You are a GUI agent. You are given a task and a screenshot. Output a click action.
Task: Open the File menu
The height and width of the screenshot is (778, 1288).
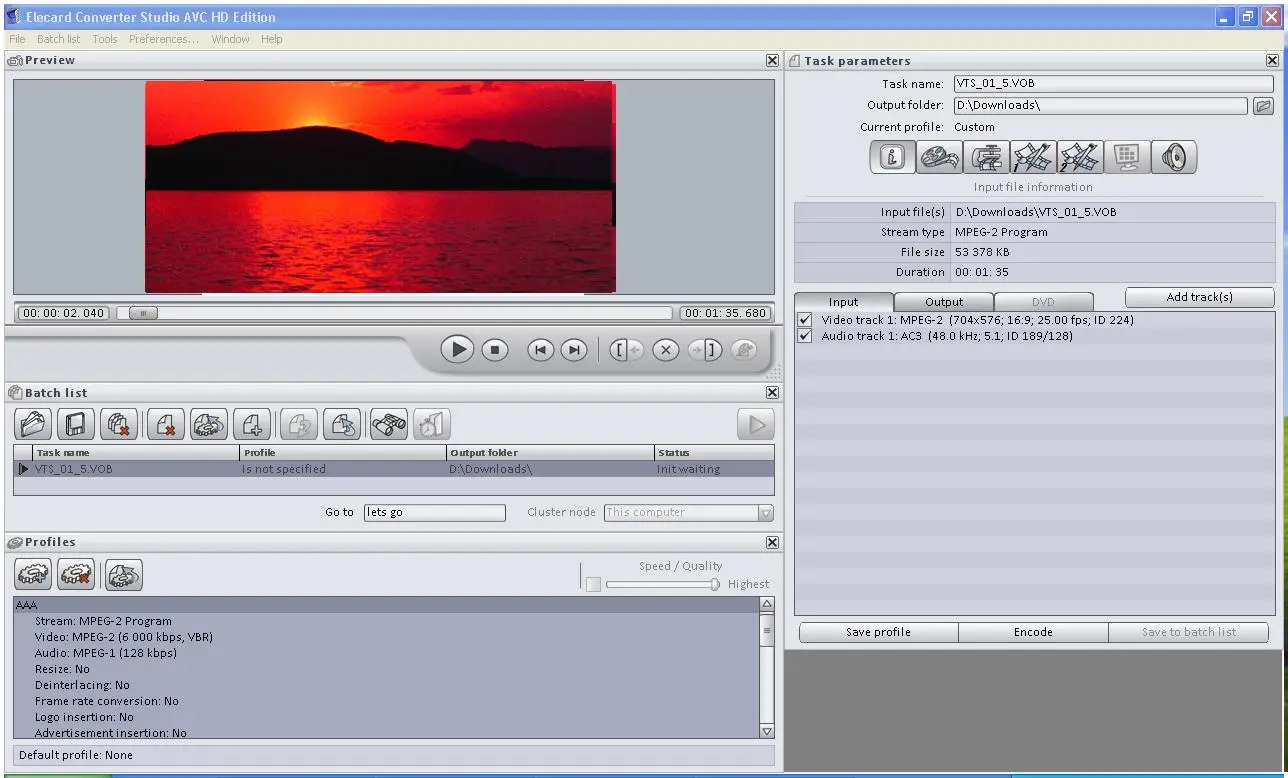click(x=17, y=39)
